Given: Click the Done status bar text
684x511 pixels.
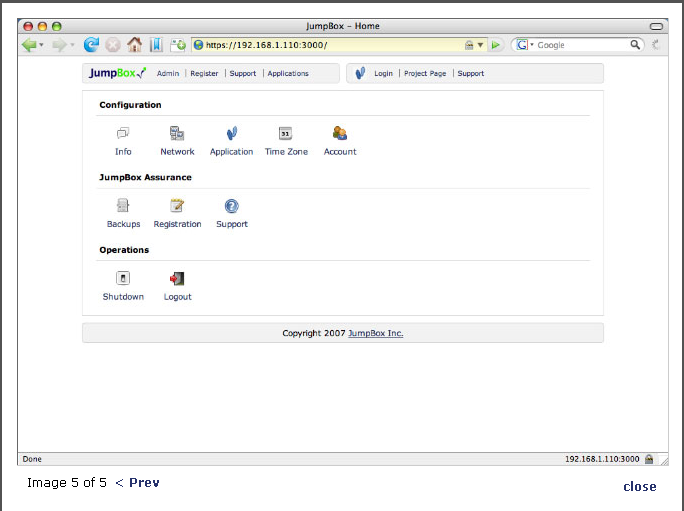Looking at the screenshot, I should 32,459.
